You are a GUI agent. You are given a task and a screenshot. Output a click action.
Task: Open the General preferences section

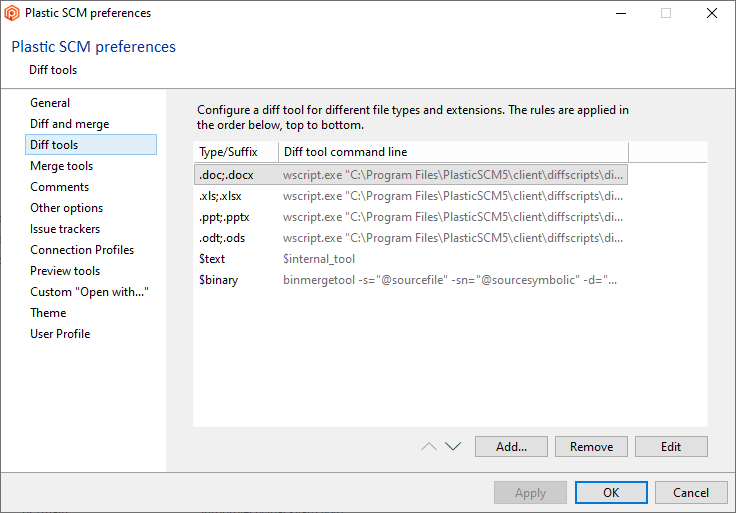pyautogui.click(x=50, y=103)
